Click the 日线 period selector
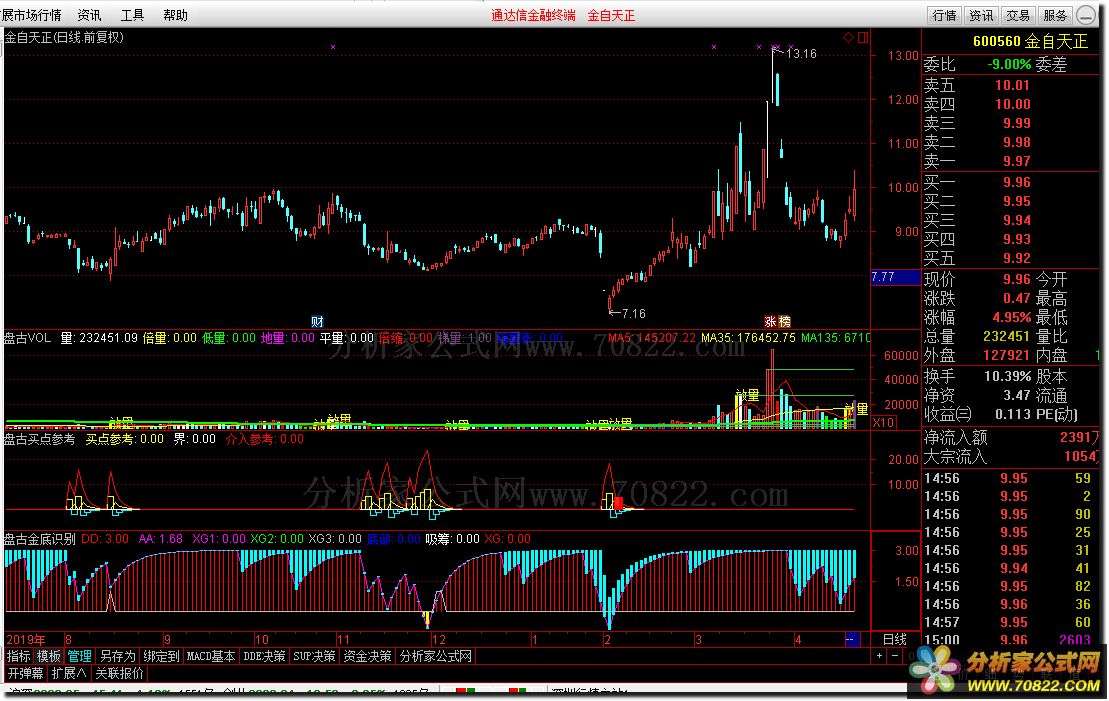 (895, 639)
